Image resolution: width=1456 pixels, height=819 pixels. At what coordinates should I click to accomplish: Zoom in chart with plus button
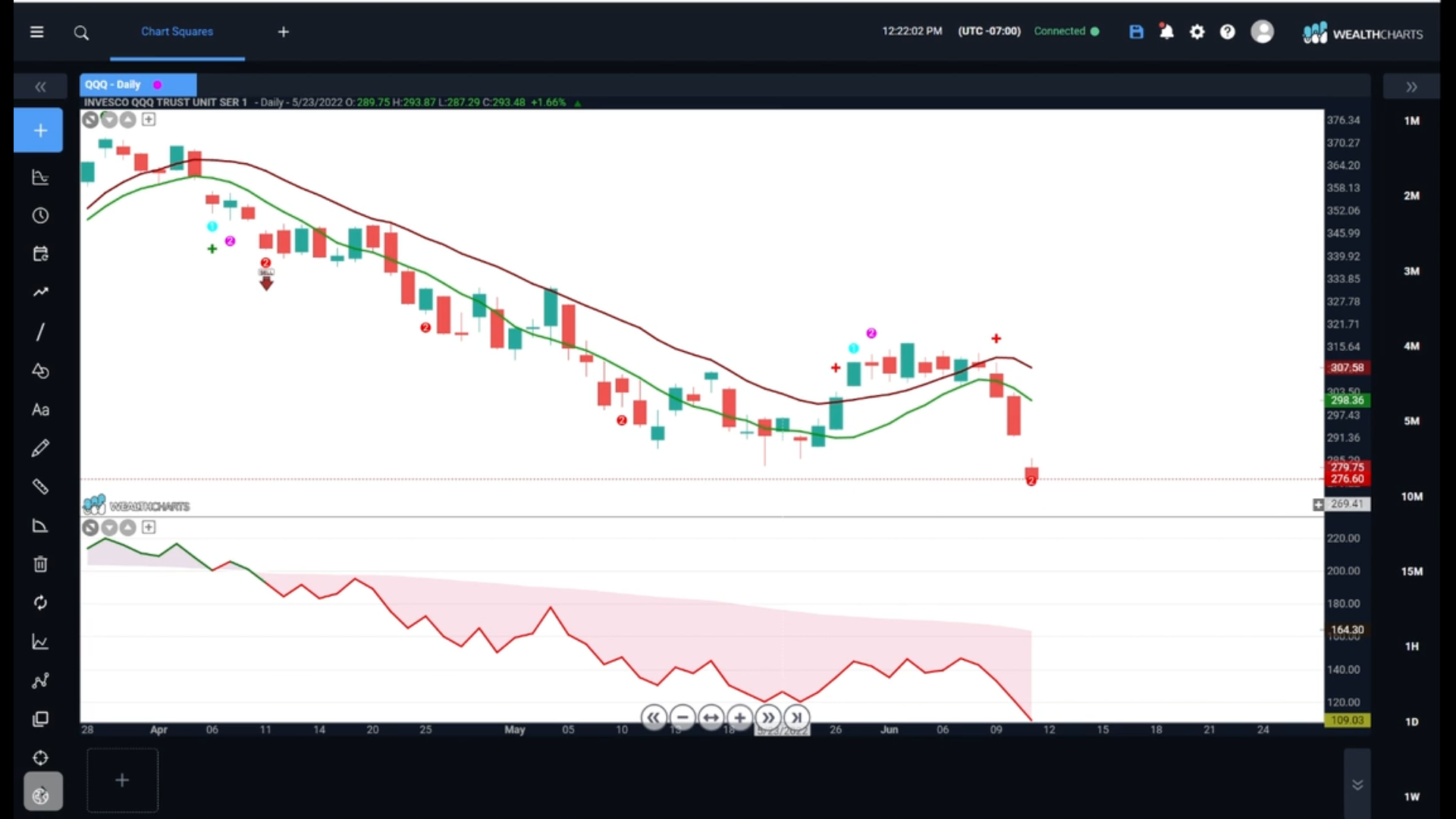coord(739,717)
